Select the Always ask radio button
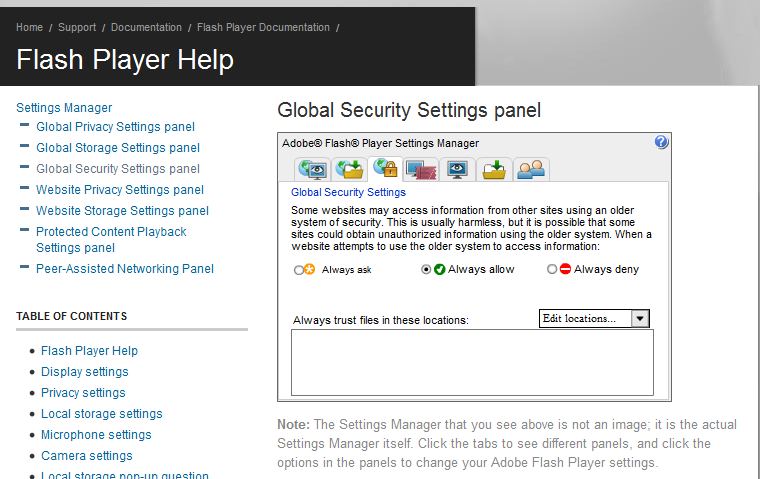760x479 pixels. point(299,270)
